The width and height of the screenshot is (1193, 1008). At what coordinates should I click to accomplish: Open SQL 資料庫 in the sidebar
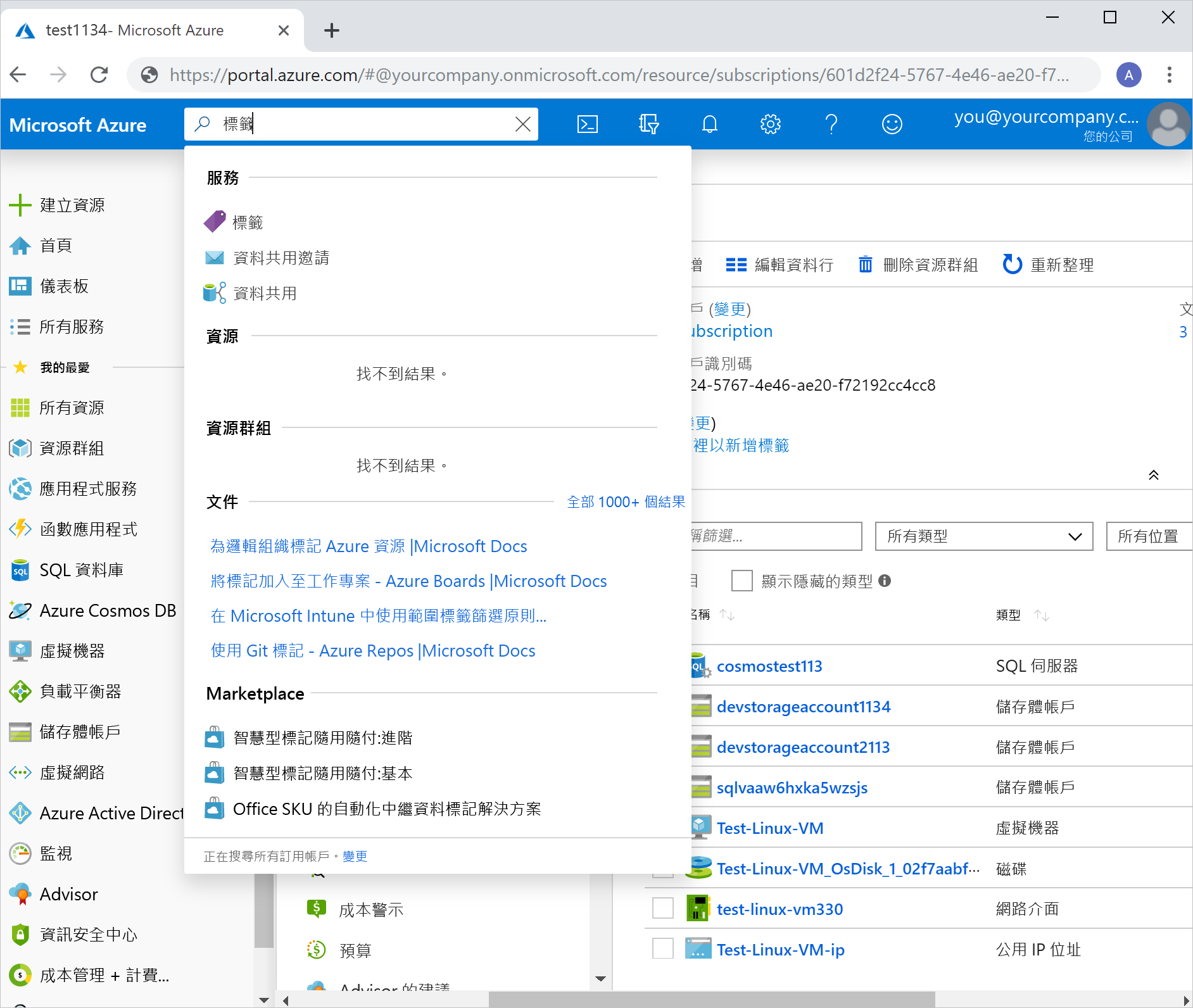[66, 570]
